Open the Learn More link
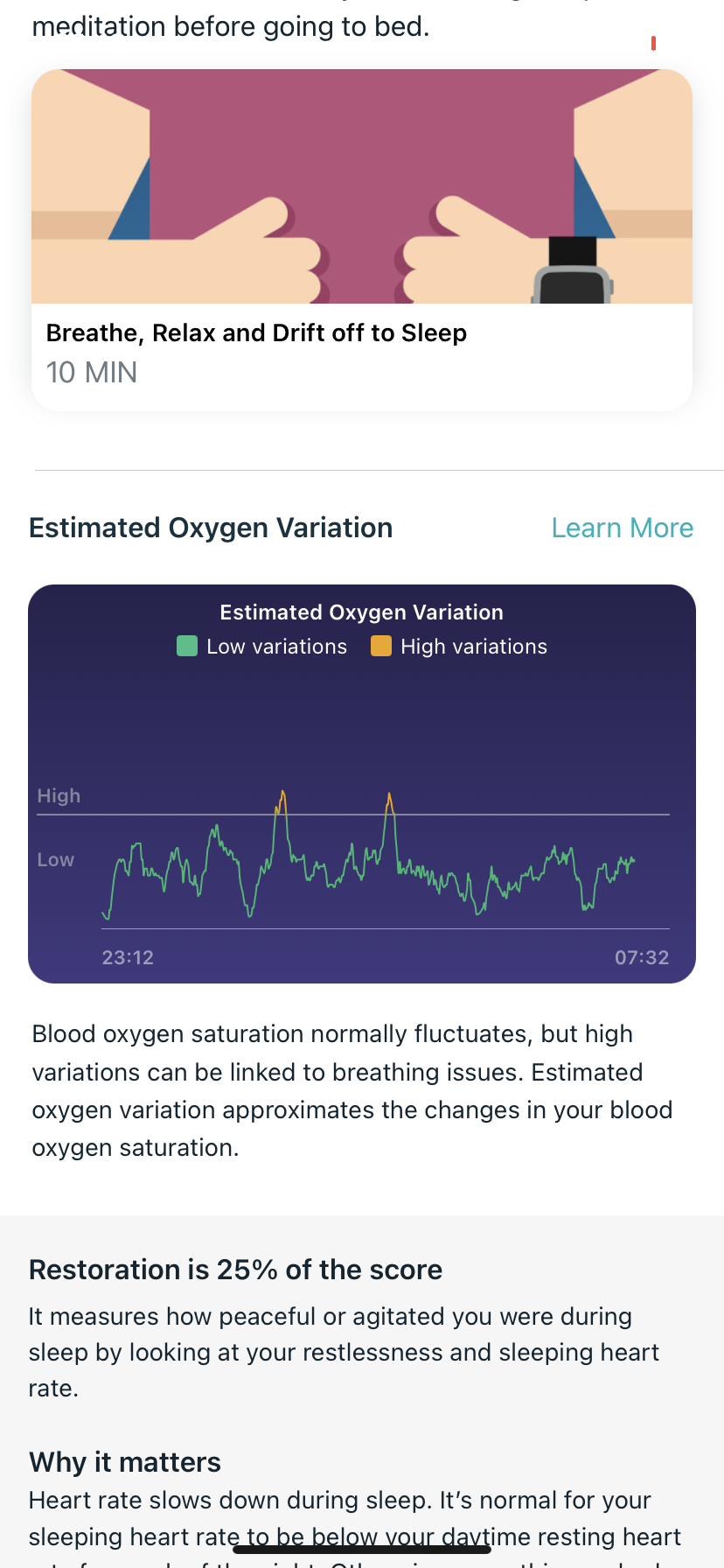The width and height of the screenshot is (724, 1568). pos(622,528)
